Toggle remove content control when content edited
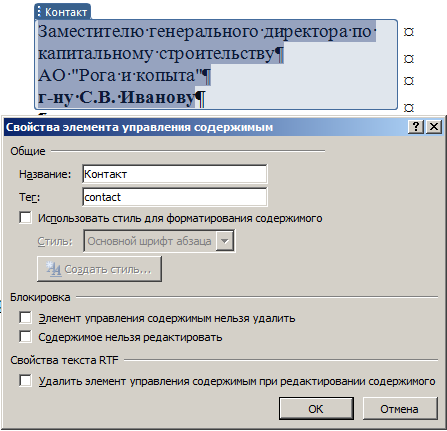447x431 pixels. click(26, 381)
